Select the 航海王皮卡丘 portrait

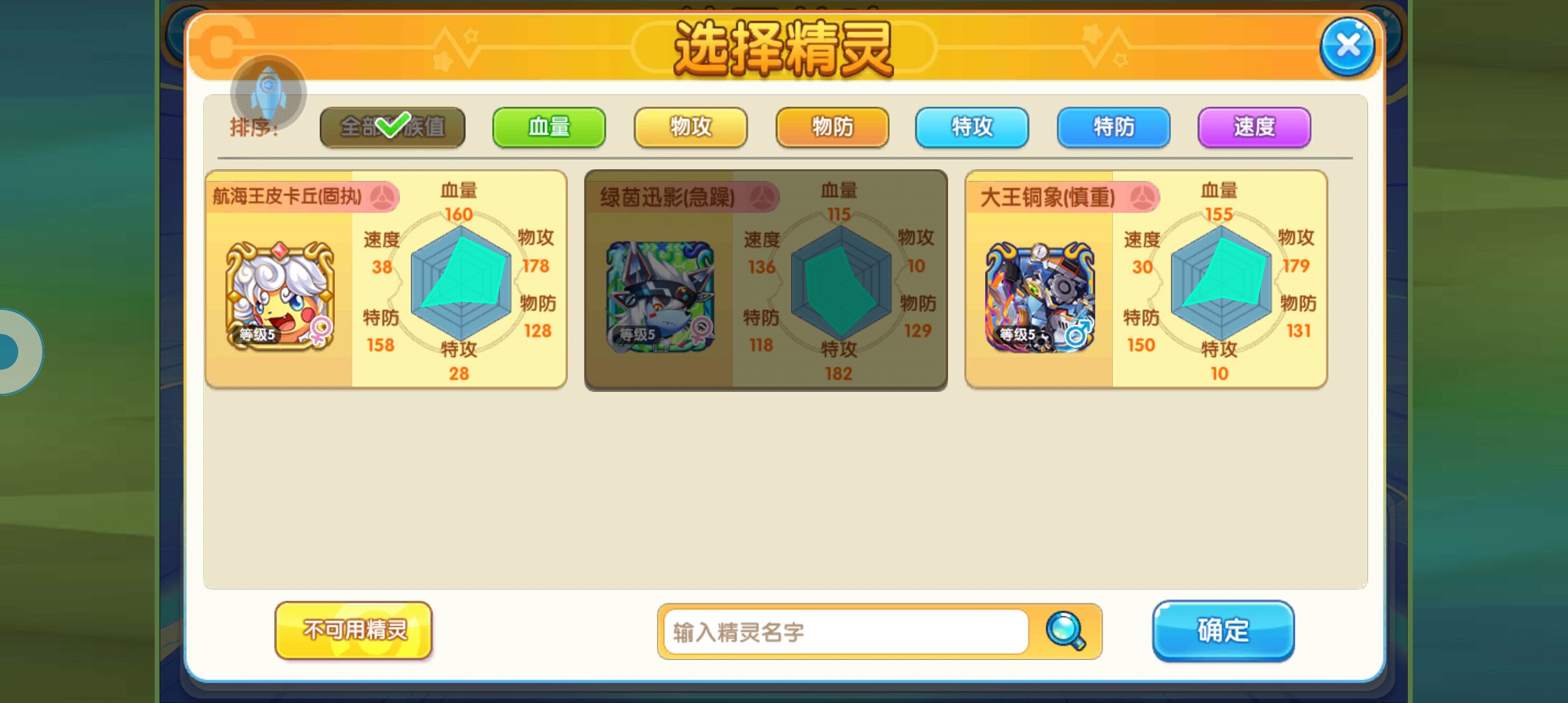pos(280,296)
